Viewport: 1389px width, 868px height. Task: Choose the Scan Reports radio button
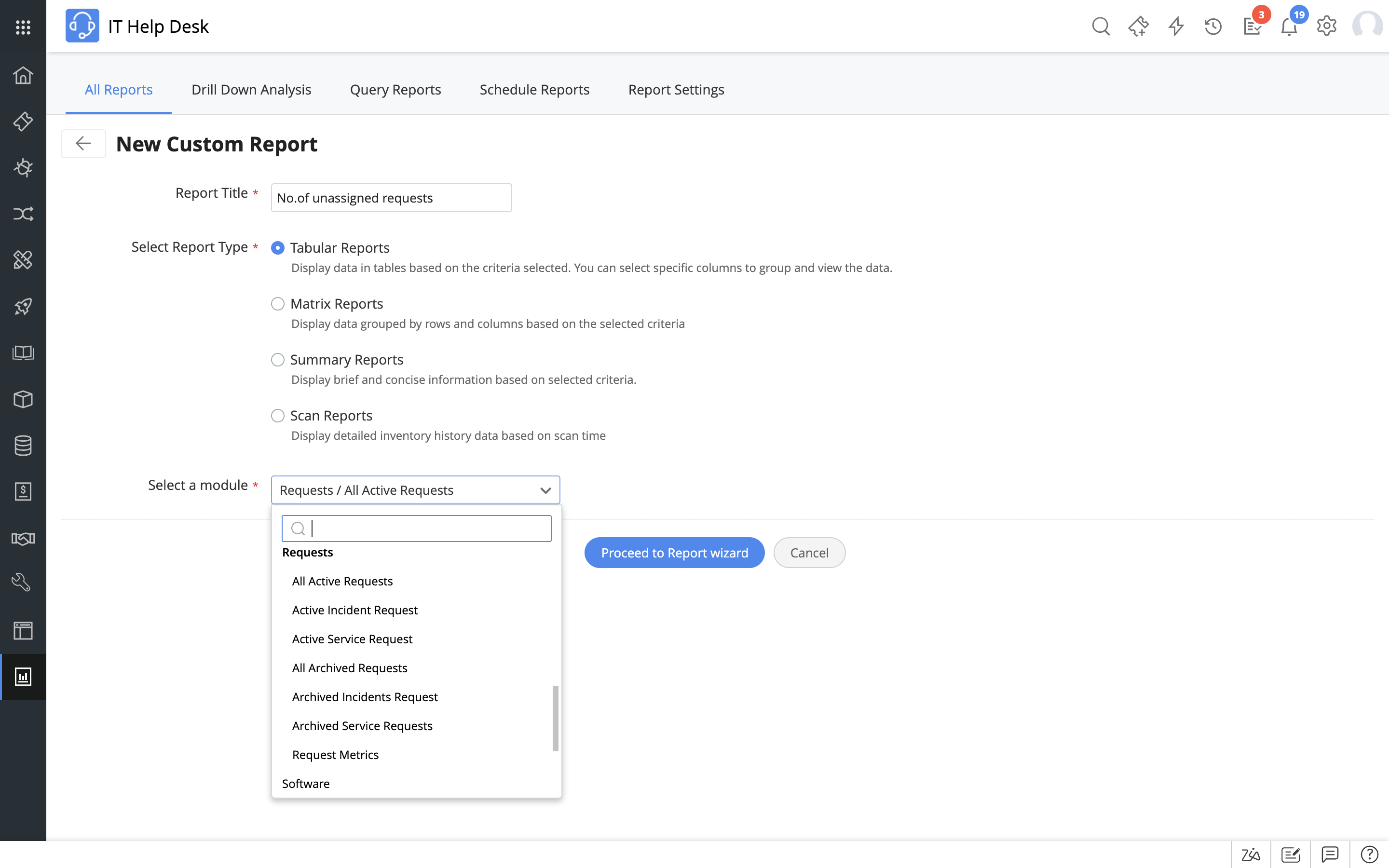pos(278,416)
